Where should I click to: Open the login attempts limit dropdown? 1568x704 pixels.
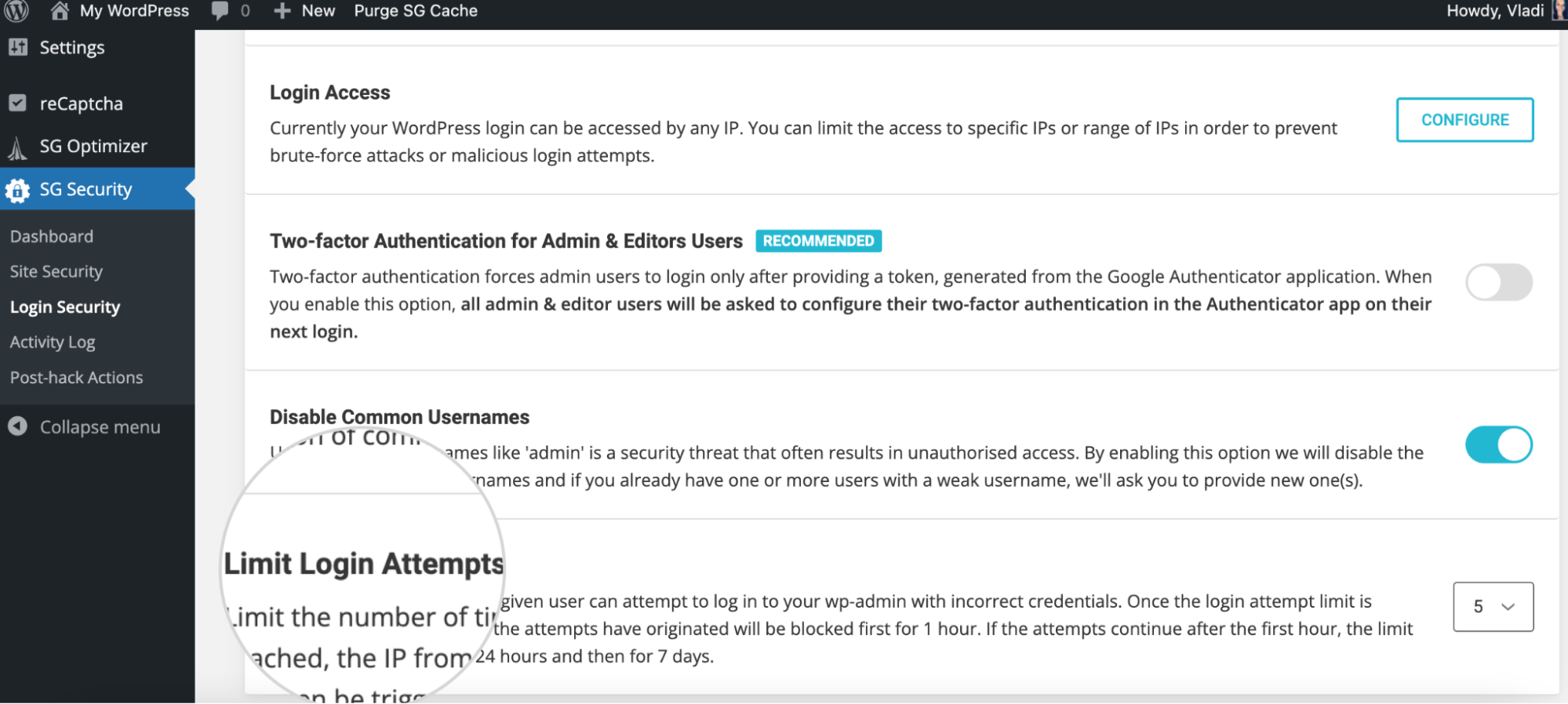[x=1493, y=607]
